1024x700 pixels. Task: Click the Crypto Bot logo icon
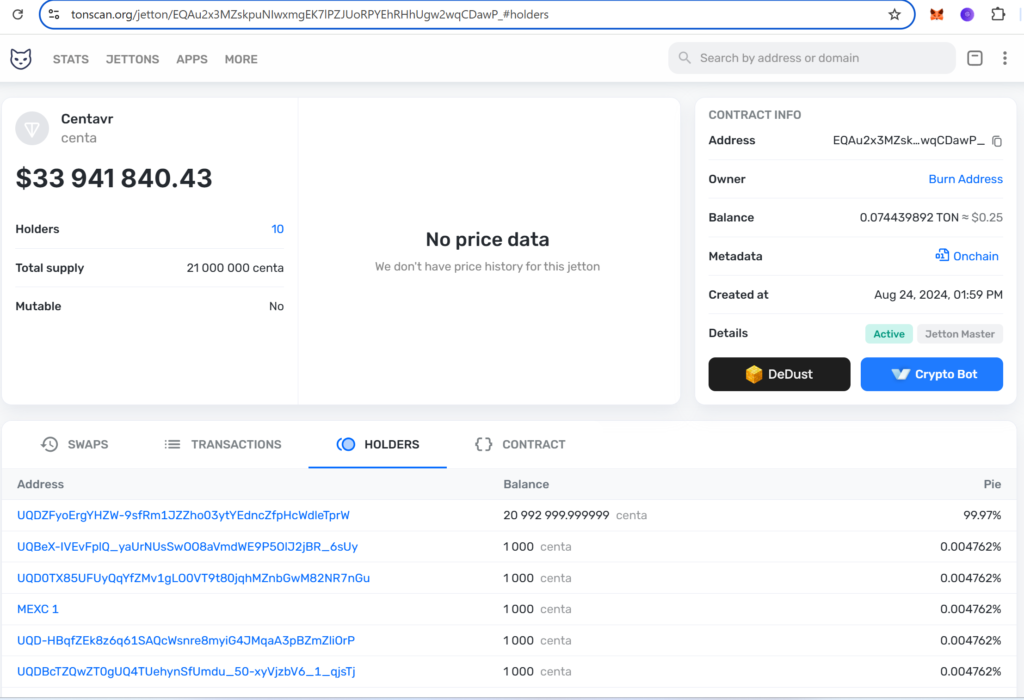pyautogui.click(x=901, y=374)
